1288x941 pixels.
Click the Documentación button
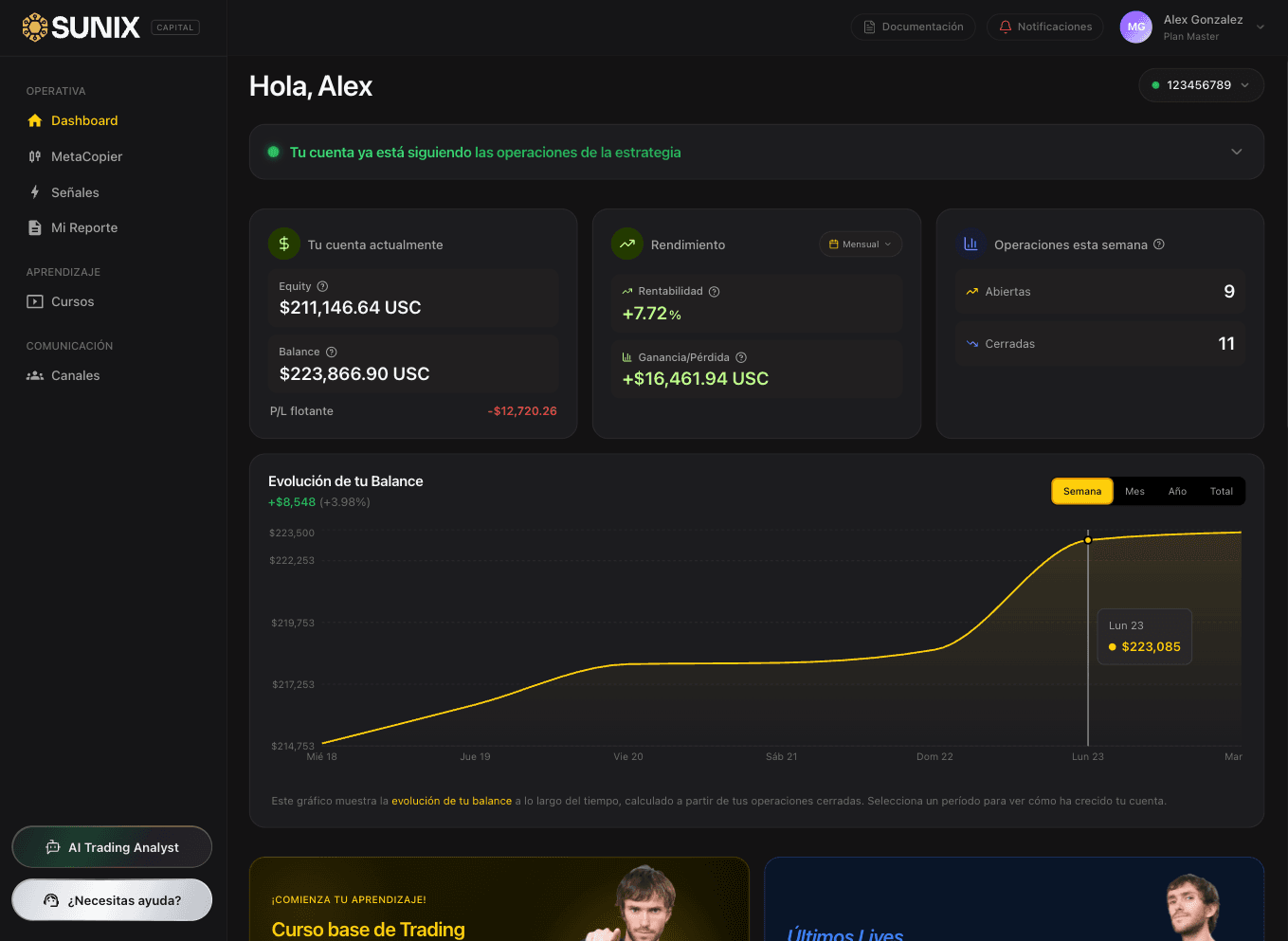tap(913, 27)
